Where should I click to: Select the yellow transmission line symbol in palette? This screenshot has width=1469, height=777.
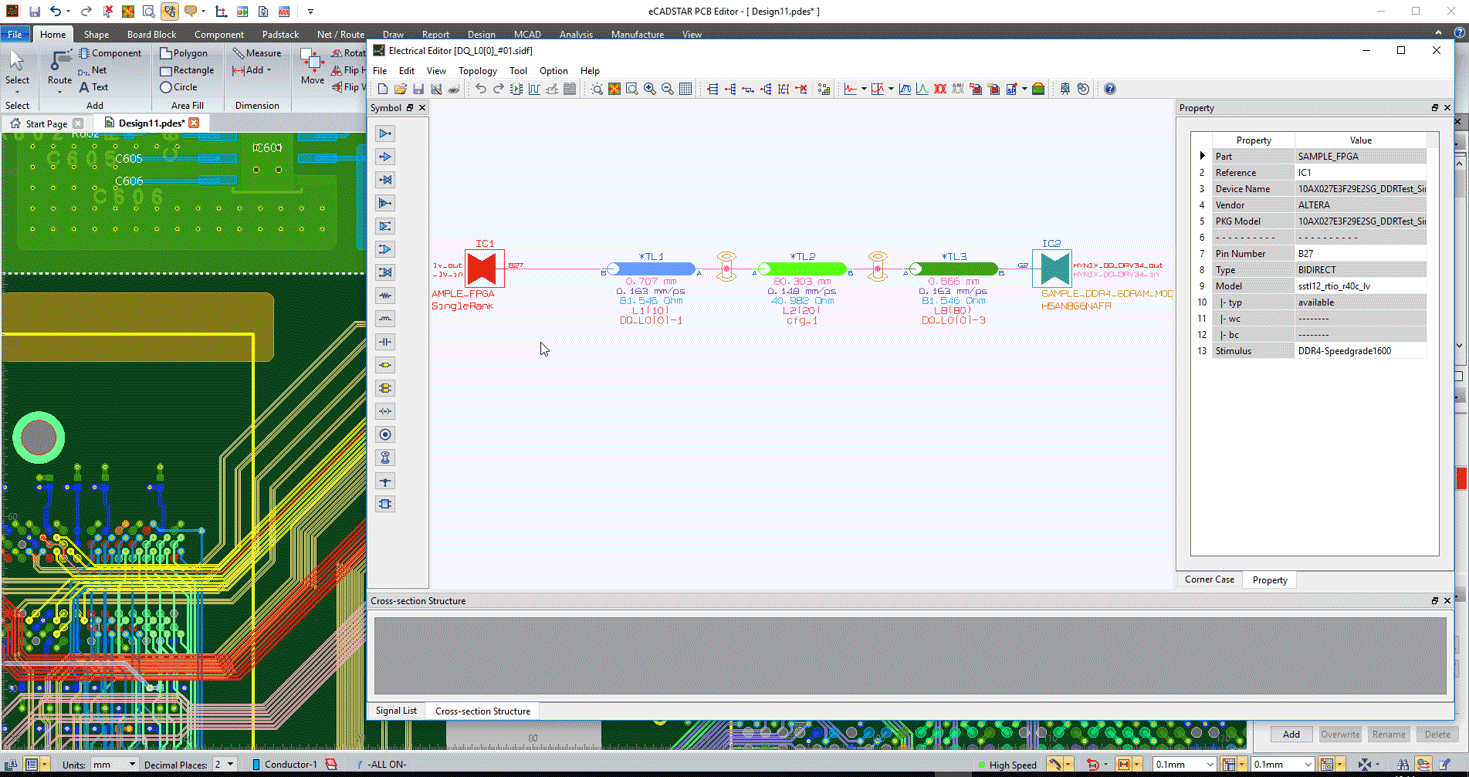click(385, 365)
